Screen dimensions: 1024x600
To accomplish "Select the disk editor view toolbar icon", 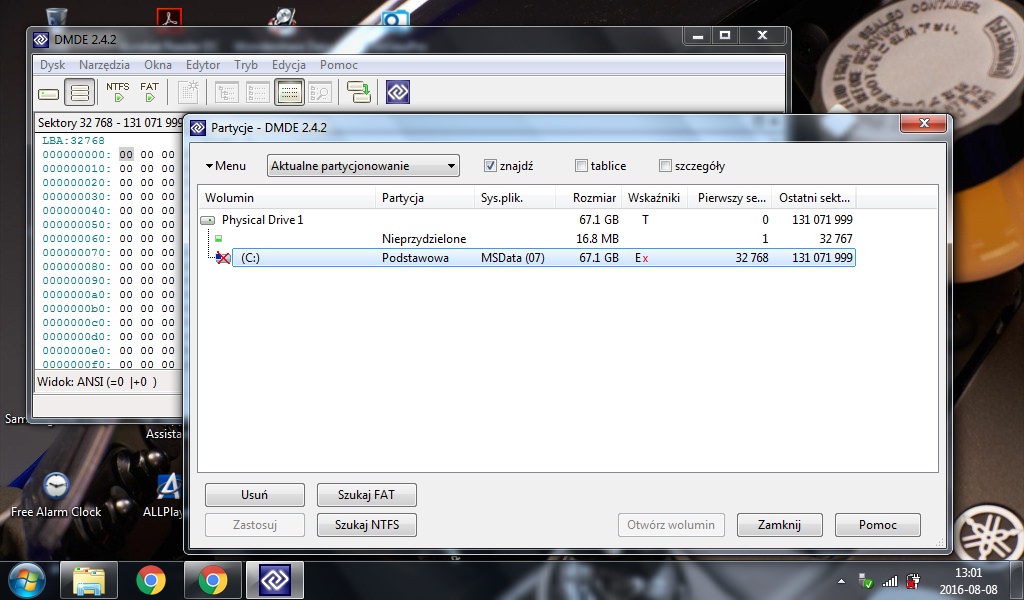I will click(289, 93).
